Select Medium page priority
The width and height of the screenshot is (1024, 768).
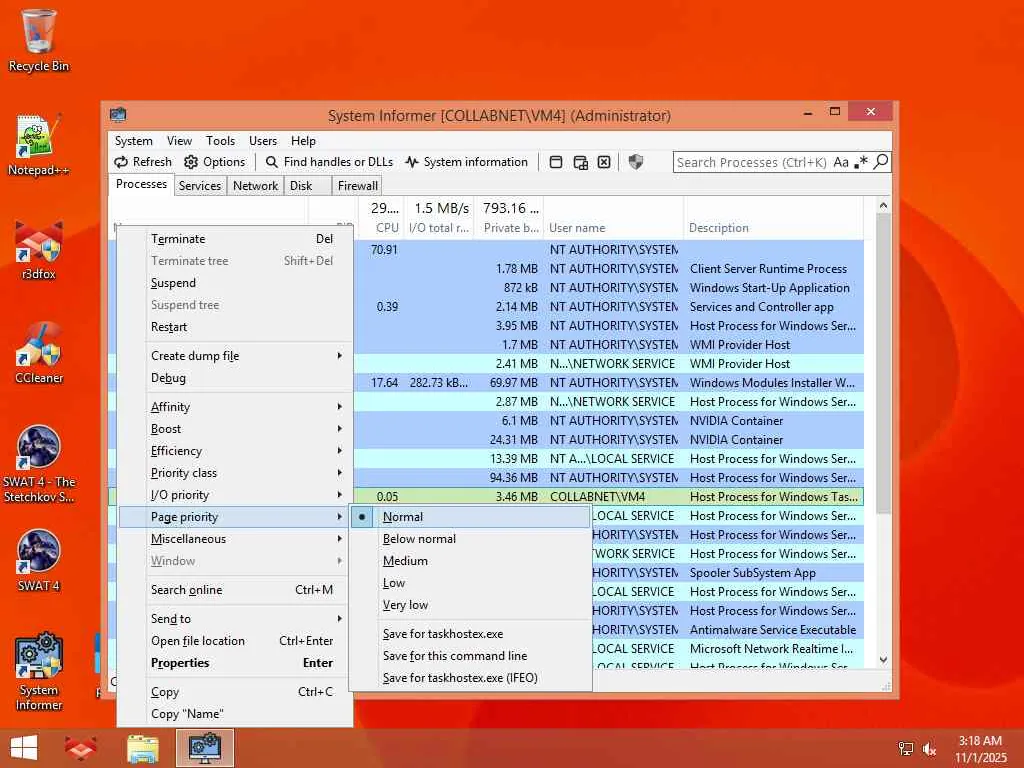[470, 561]
